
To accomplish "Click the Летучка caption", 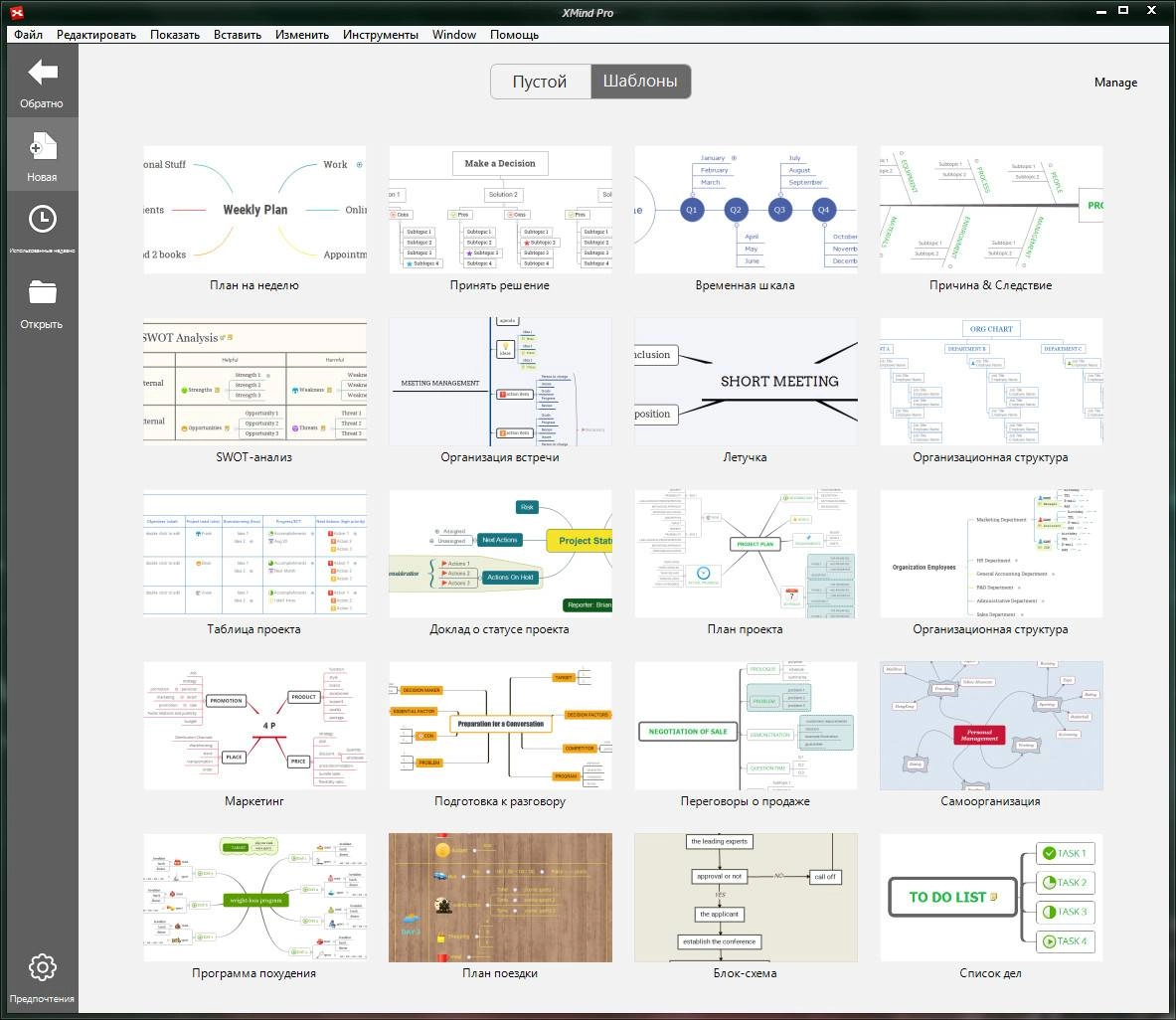I will [745, 456].
